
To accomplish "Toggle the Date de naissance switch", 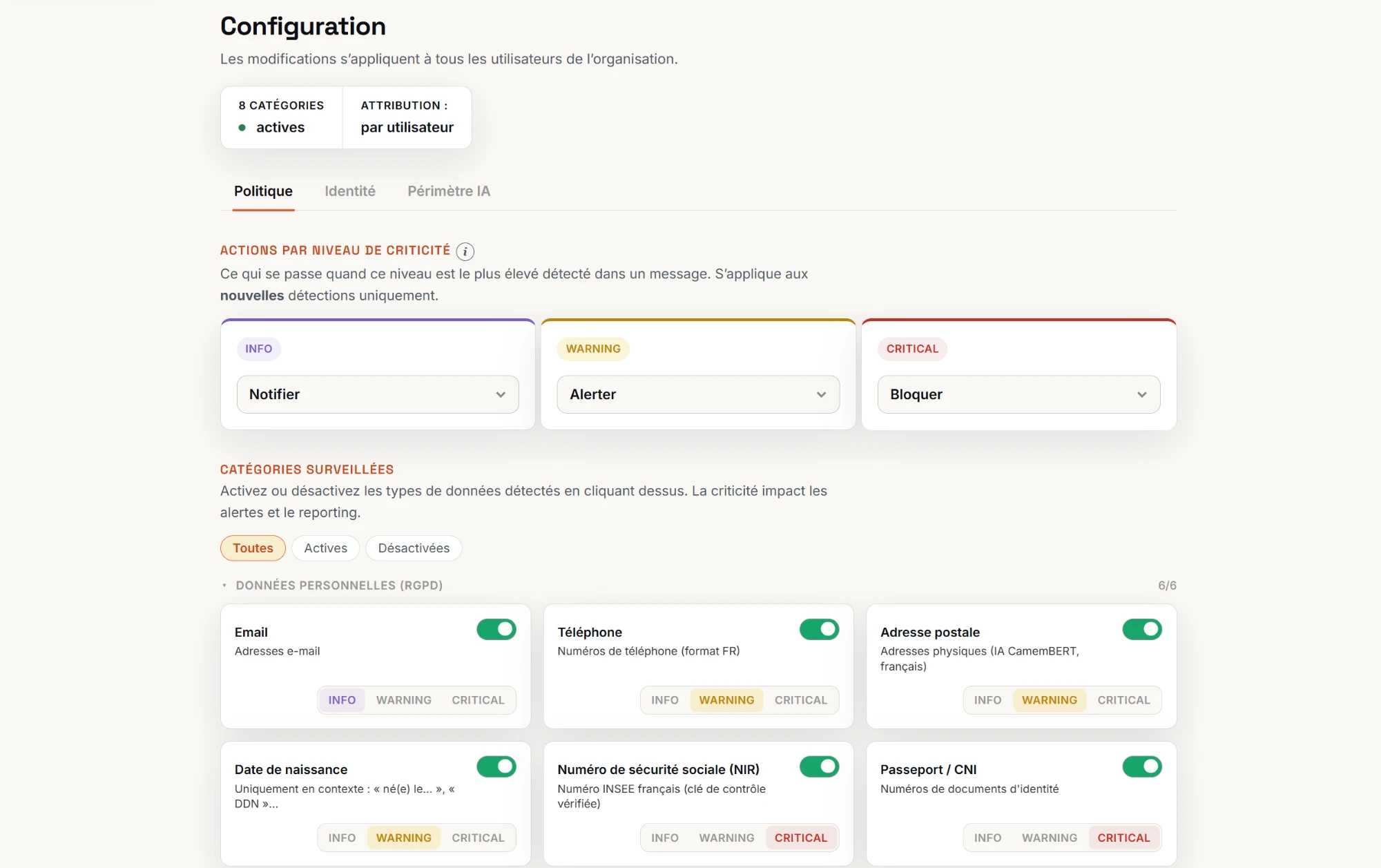I will 496,766.
